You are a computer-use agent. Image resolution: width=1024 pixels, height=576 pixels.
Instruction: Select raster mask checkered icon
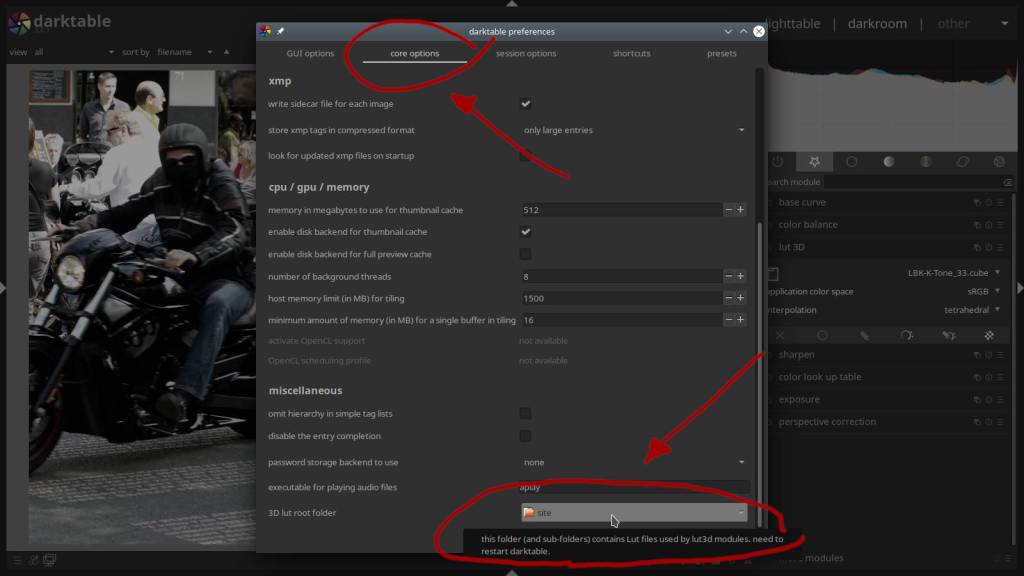pos(989,335)
